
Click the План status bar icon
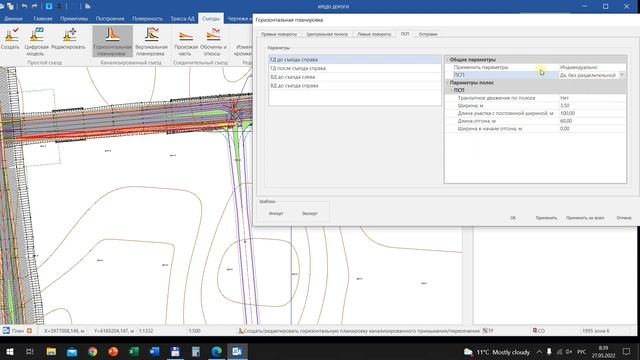6,331
